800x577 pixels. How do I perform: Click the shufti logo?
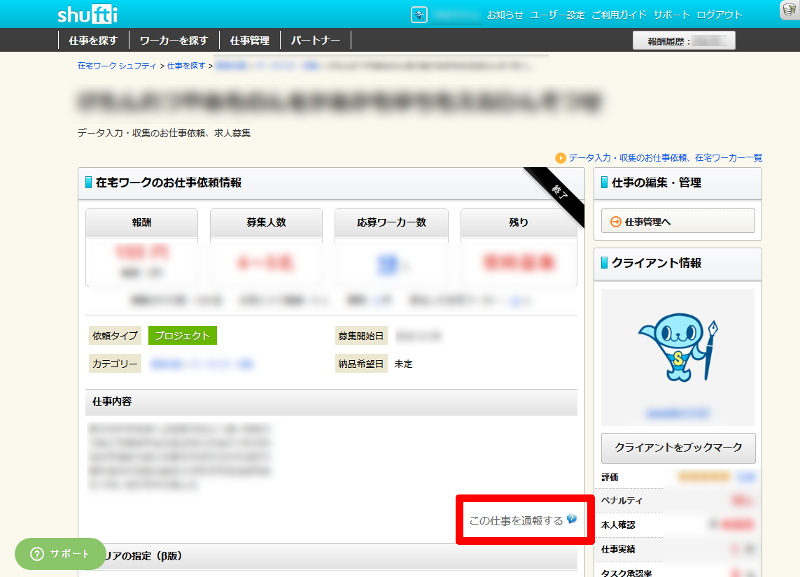coord(88,14)
